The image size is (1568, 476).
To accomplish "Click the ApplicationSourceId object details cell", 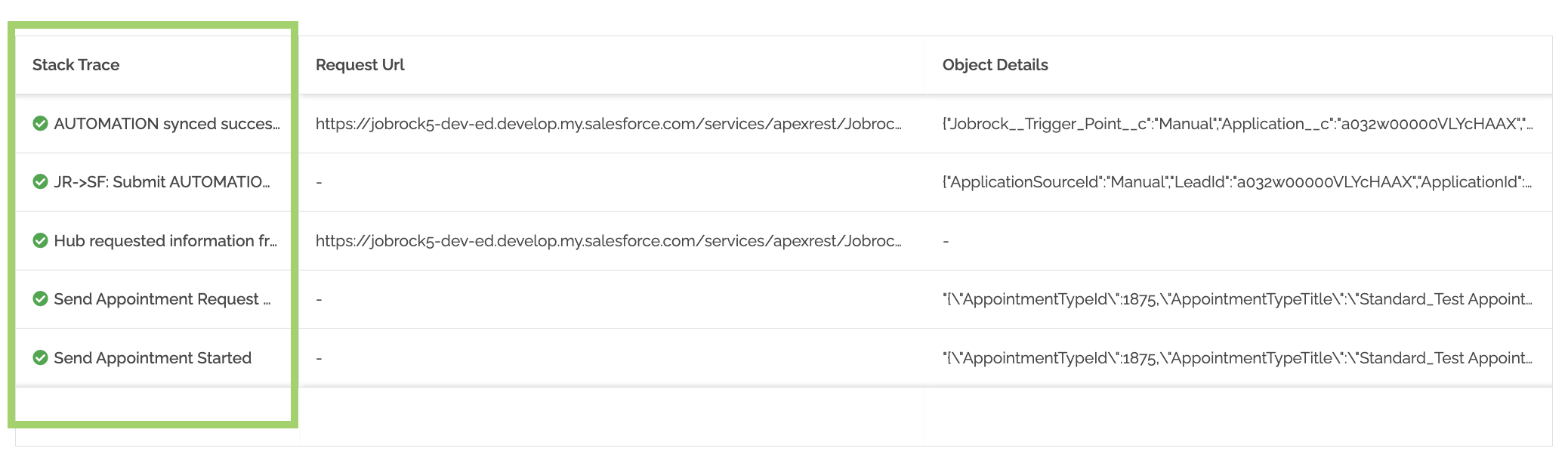I will click(1237, 182).
